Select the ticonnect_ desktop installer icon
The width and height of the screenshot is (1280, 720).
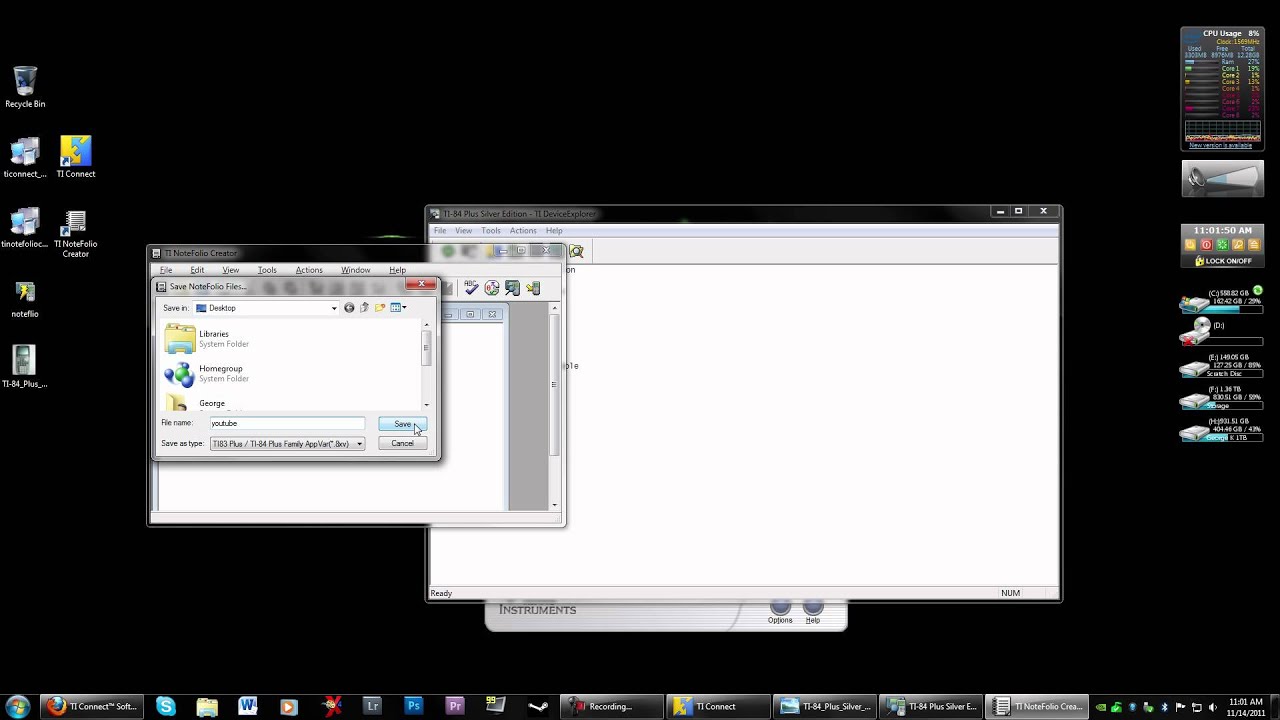point(25,157)
